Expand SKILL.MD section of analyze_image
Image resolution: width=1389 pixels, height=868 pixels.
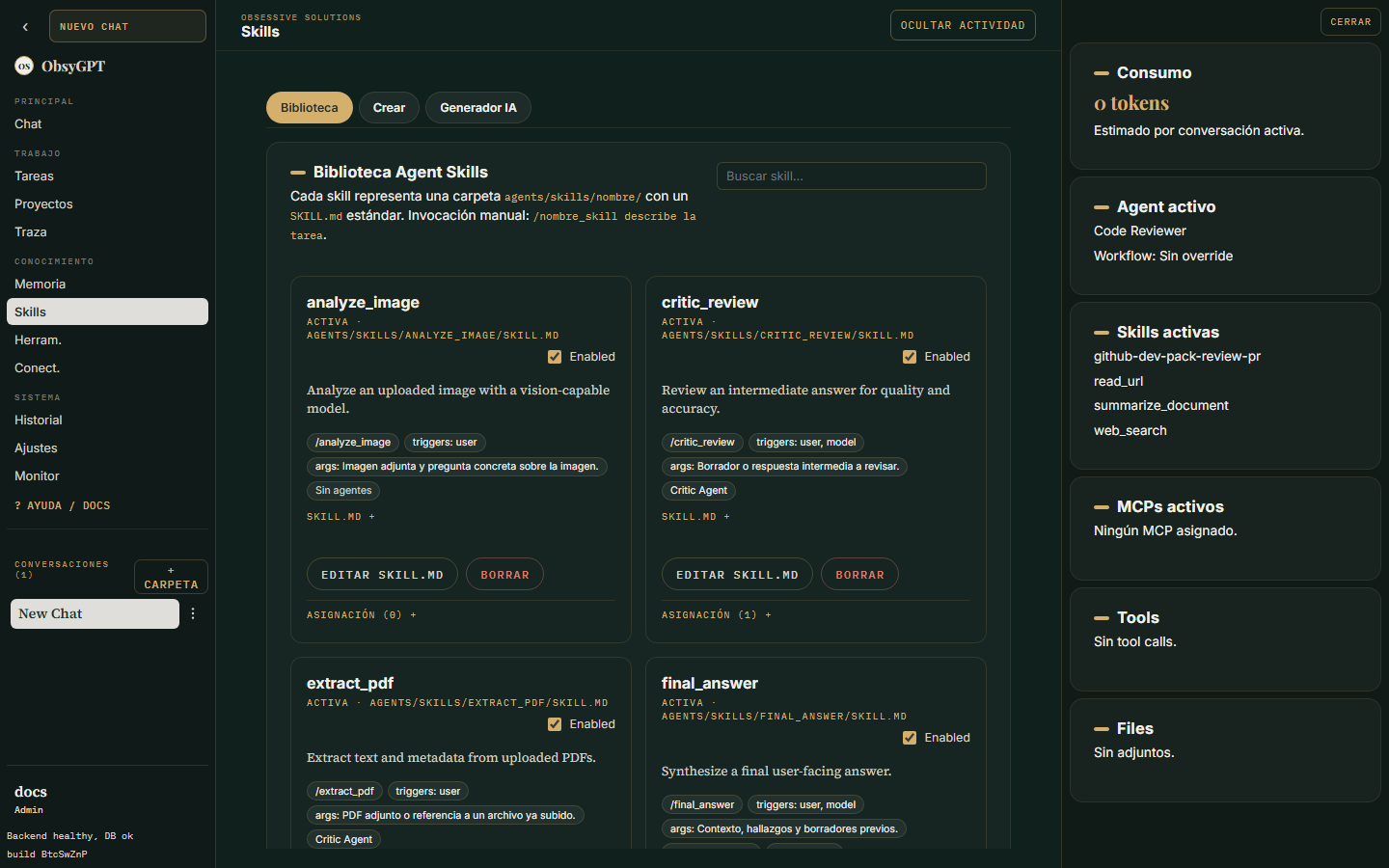click(340, 517)
